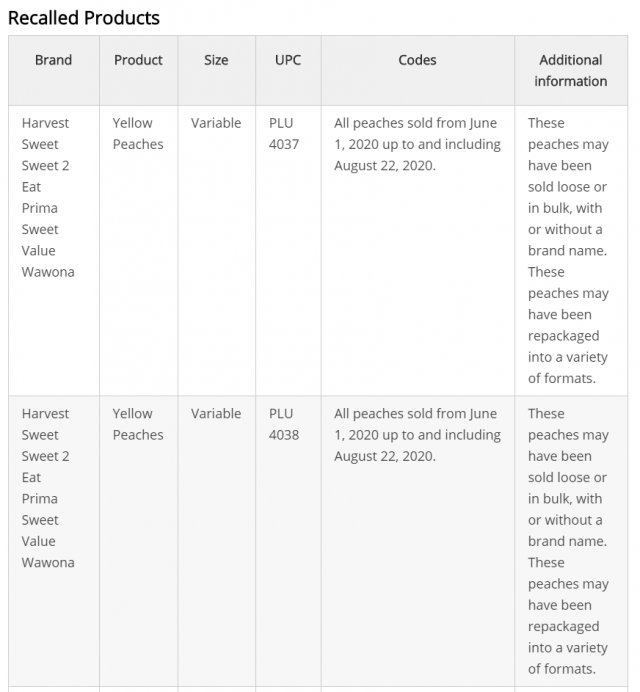640x692 pixels.
Task: Select Yellow Peaches in the PLU 4038 row
Action: pos(138,424)
